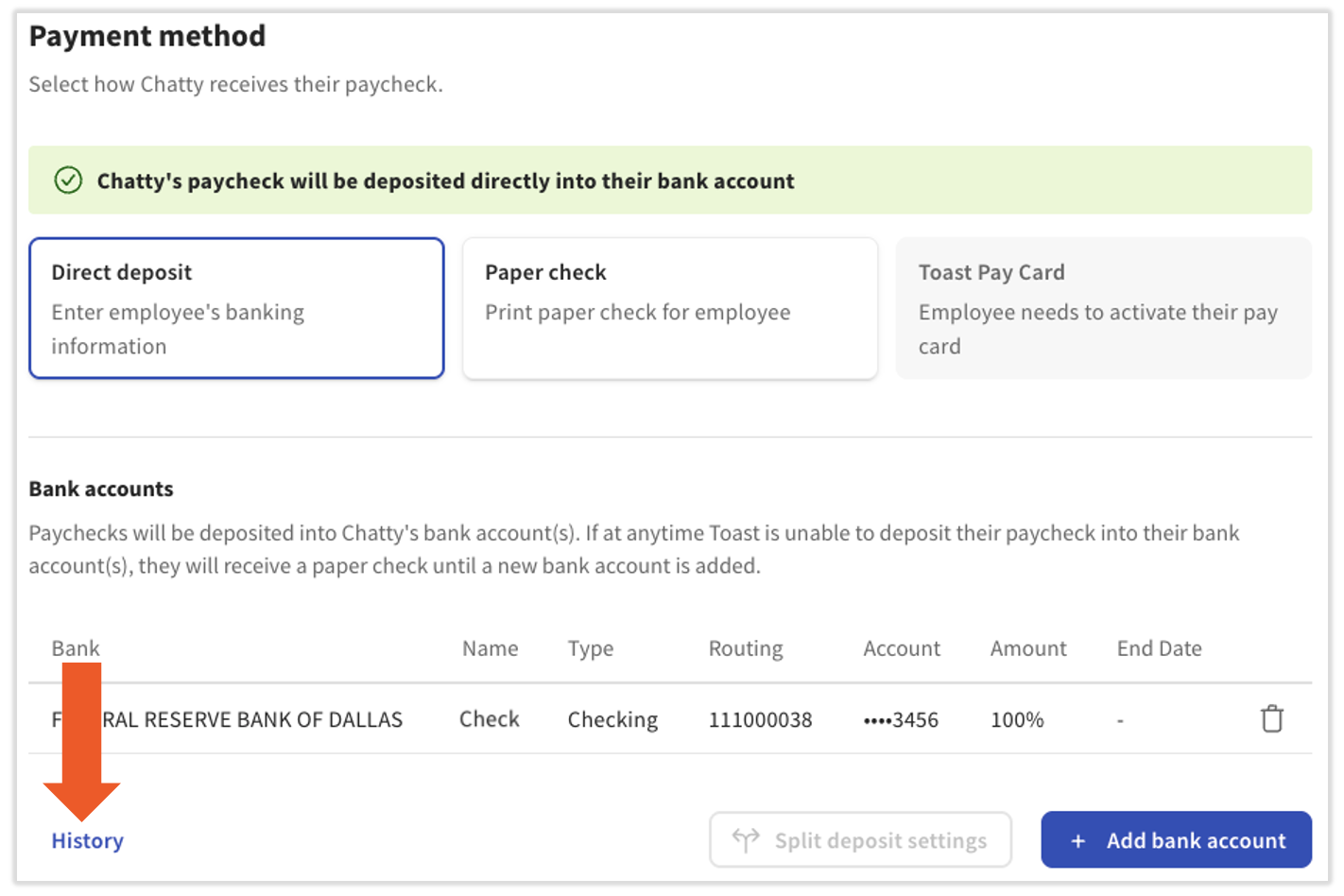Click the Bank column header

(76, 648)
